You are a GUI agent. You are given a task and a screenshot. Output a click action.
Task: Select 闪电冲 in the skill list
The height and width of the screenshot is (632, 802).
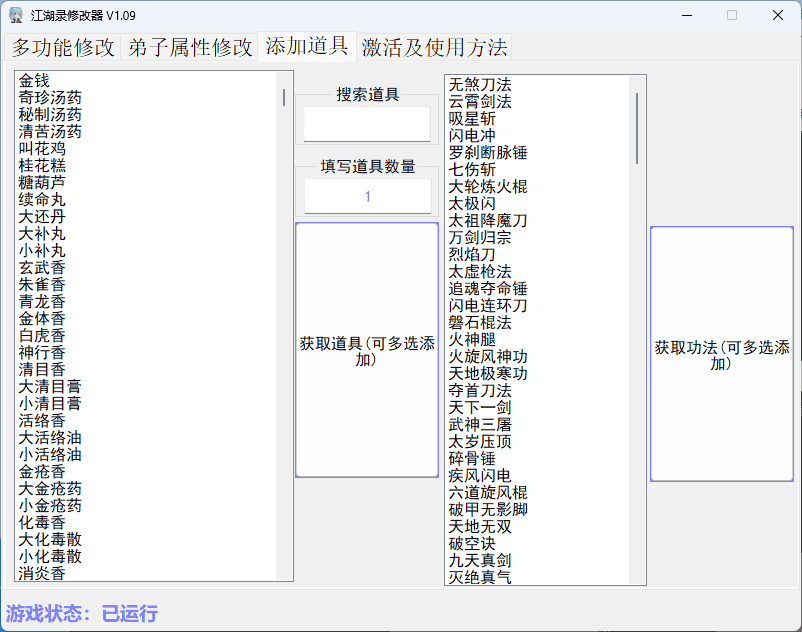472,136
